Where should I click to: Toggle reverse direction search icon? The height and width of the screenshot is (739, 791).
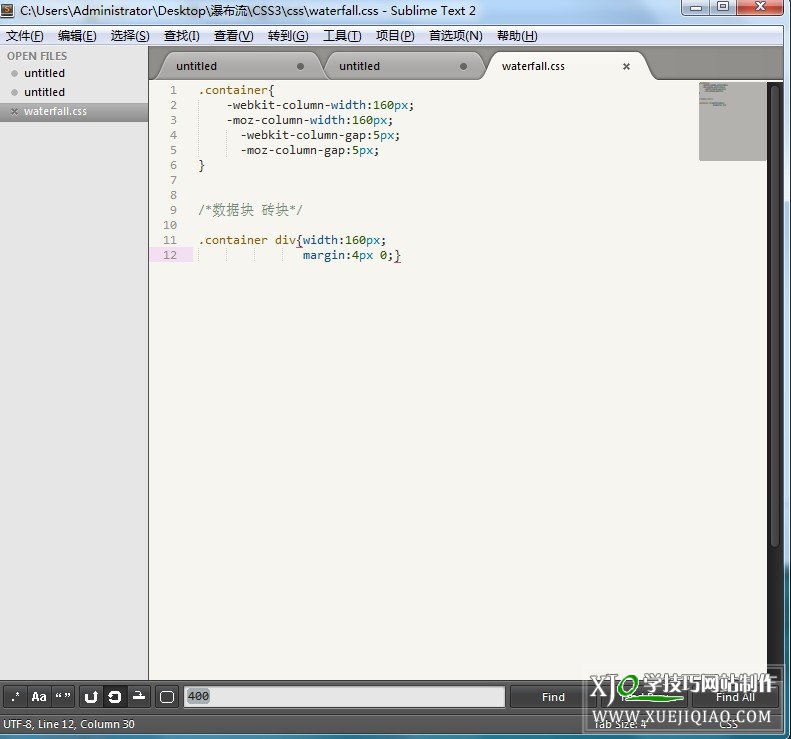(x=91, y=697)
